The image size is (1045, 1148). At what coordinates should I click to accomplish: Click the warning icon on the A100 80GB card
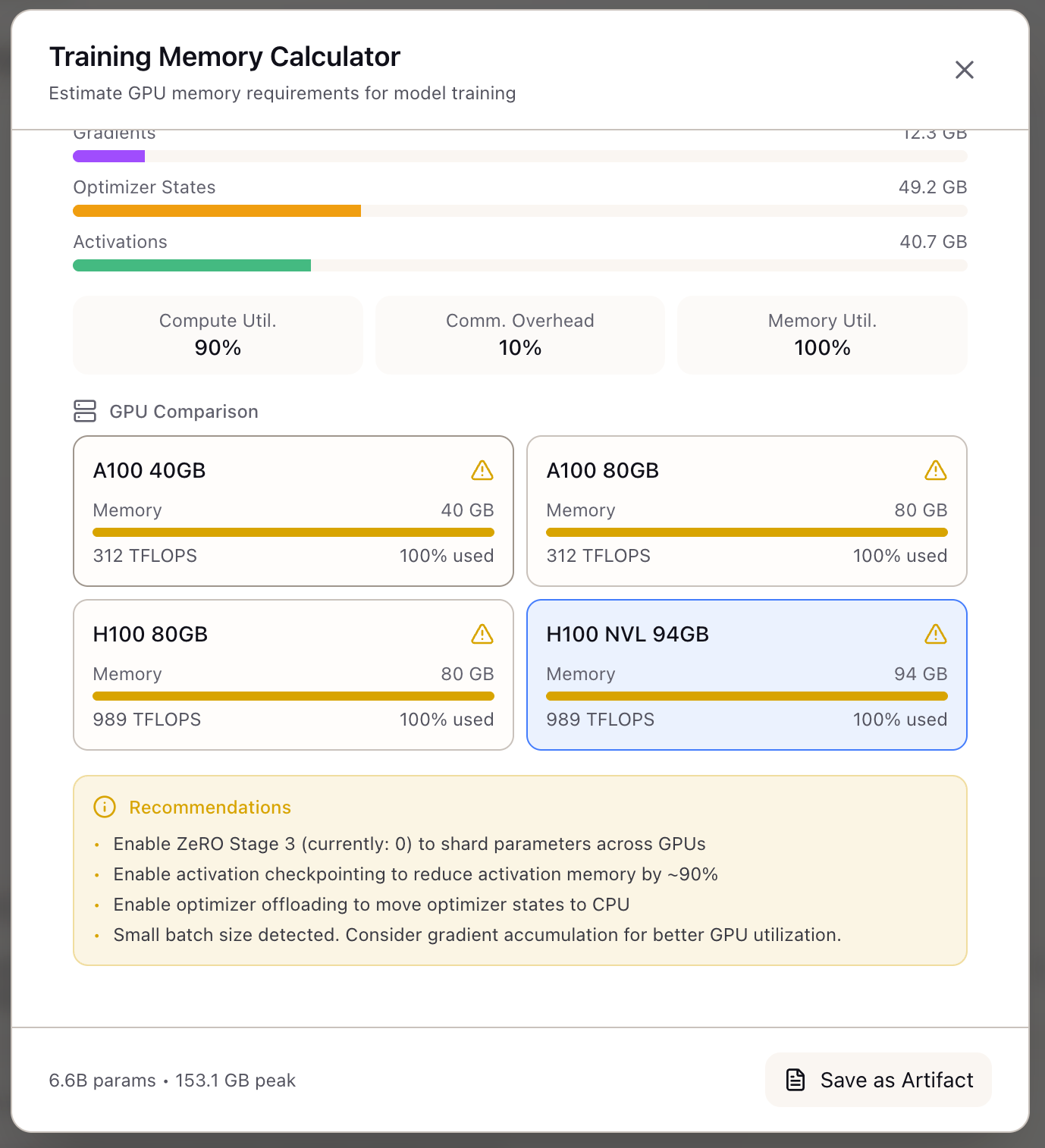click(936, 470)
